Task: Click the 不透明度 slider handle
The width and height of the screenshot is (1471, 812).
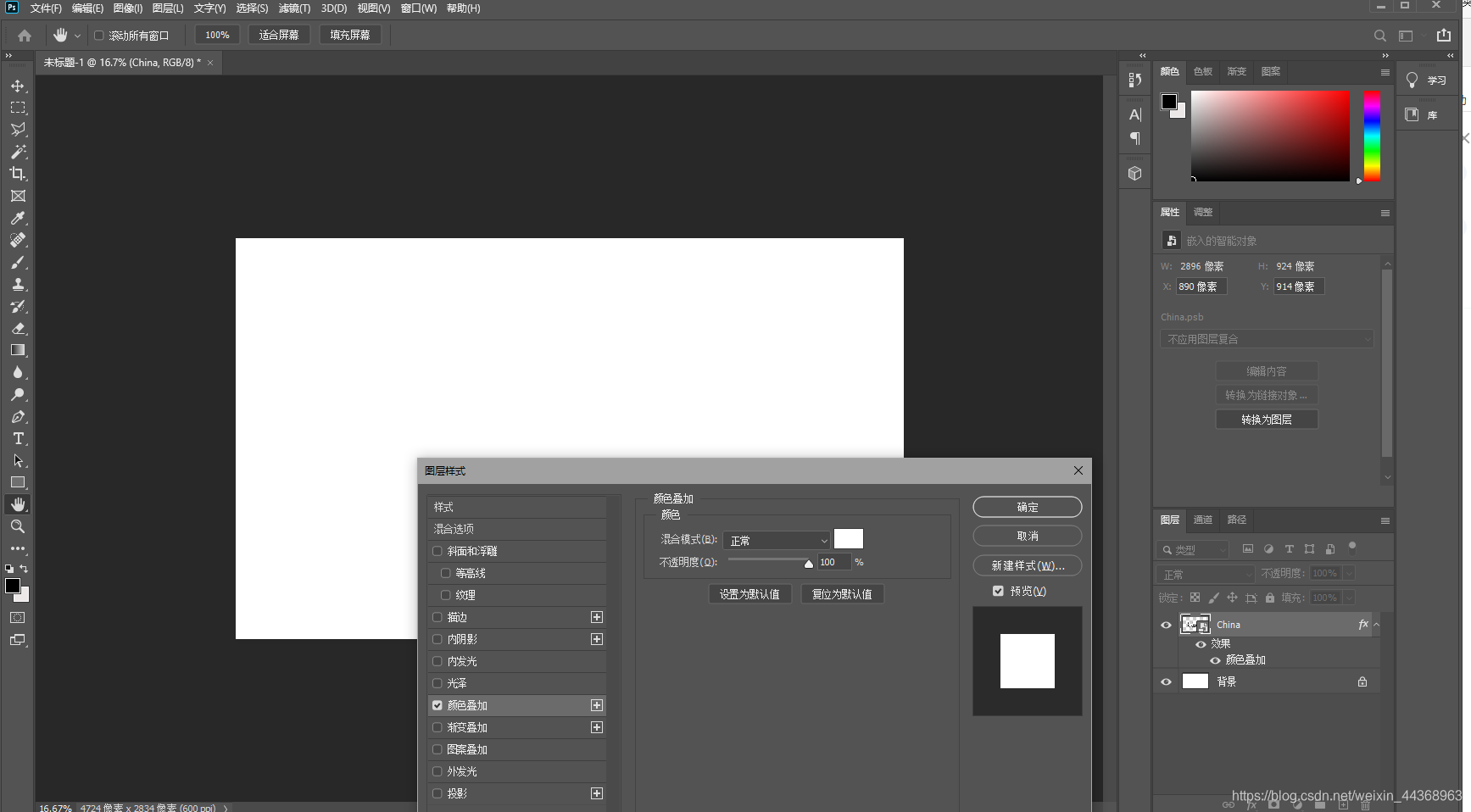Action: click(809, 564)
